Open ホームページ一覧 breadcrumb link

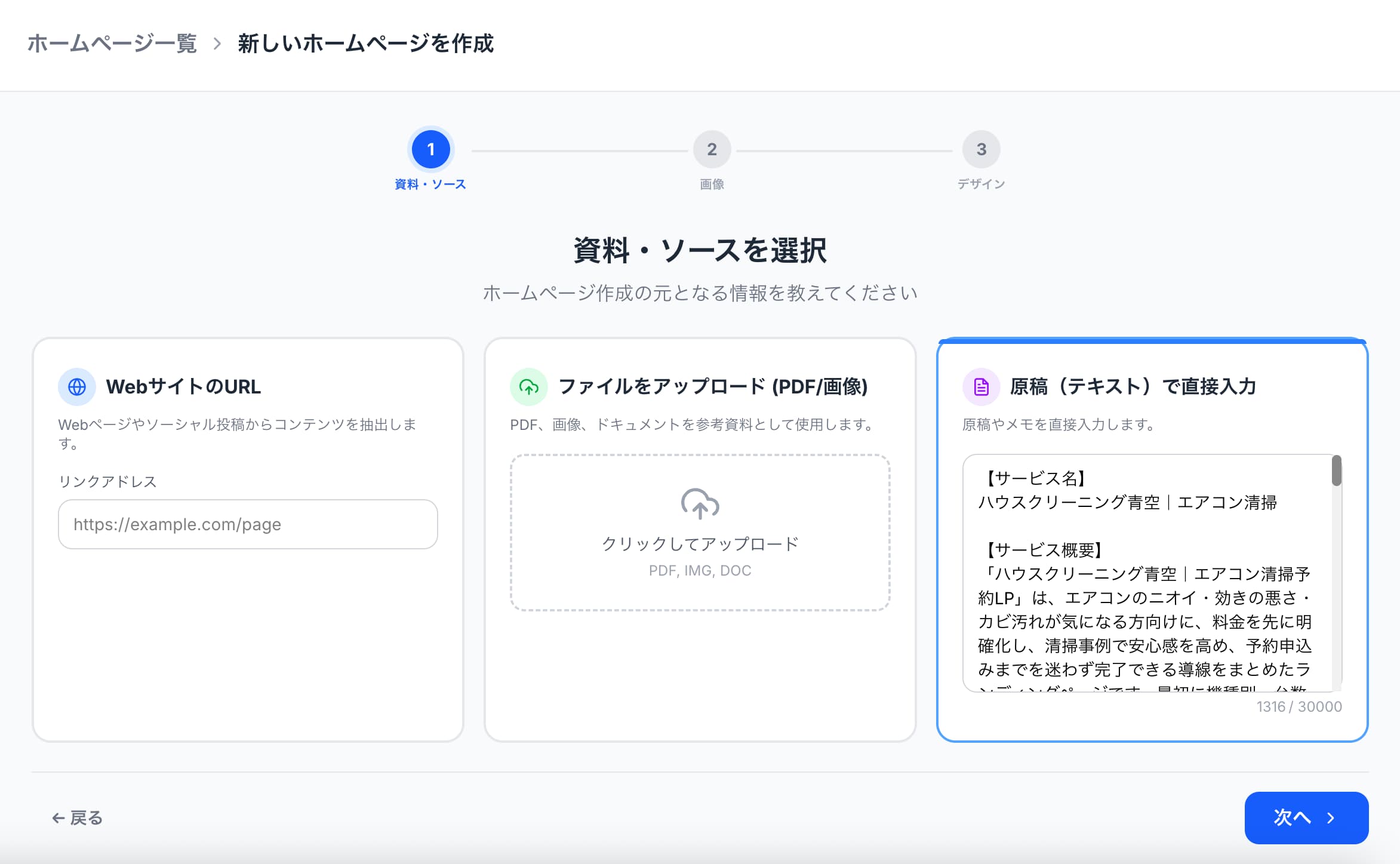[x=112, y=44]
